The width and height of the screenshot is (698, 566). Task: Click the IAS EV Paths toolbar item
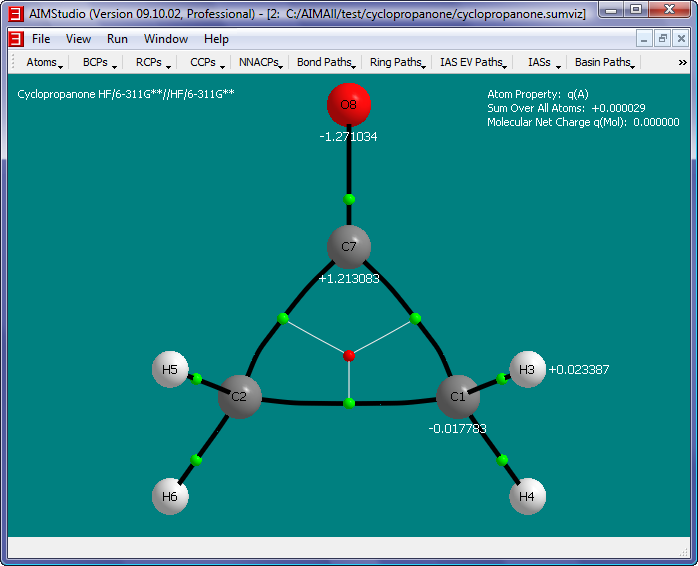pos(473,62)
